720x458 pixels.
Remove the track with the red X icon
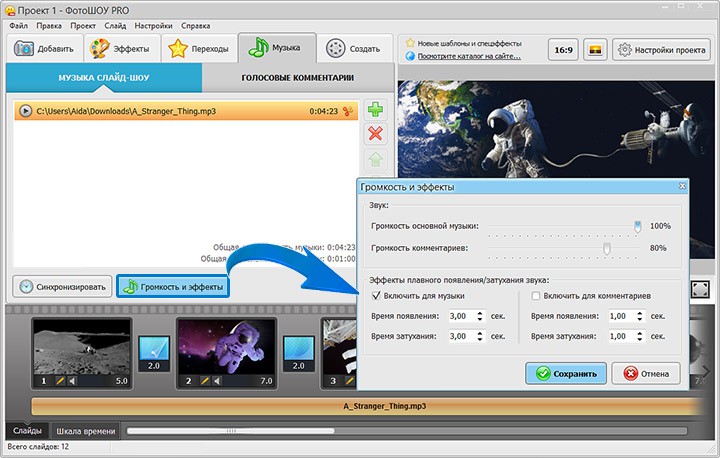pos(375,134)
